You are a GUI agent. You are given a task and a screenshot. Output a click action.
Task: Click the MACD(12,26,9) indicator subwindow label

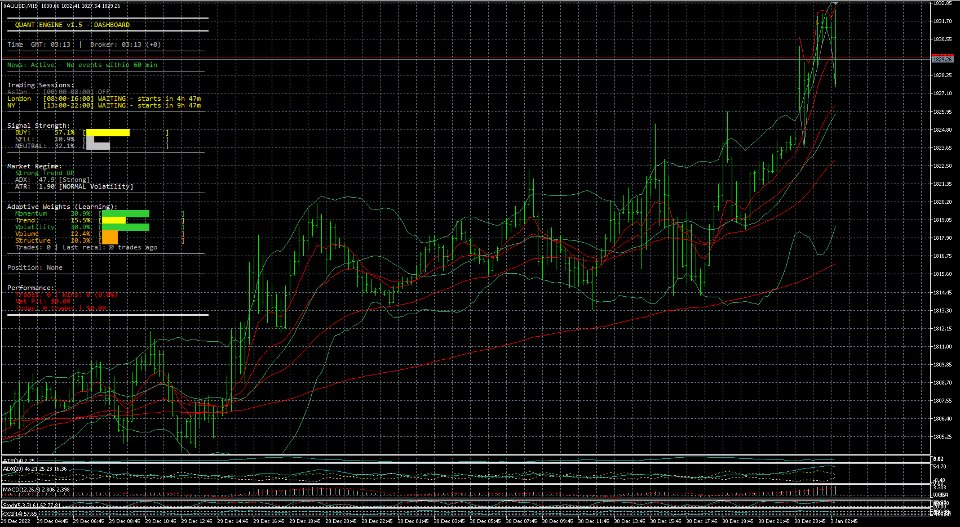click(x=34, y=490)
